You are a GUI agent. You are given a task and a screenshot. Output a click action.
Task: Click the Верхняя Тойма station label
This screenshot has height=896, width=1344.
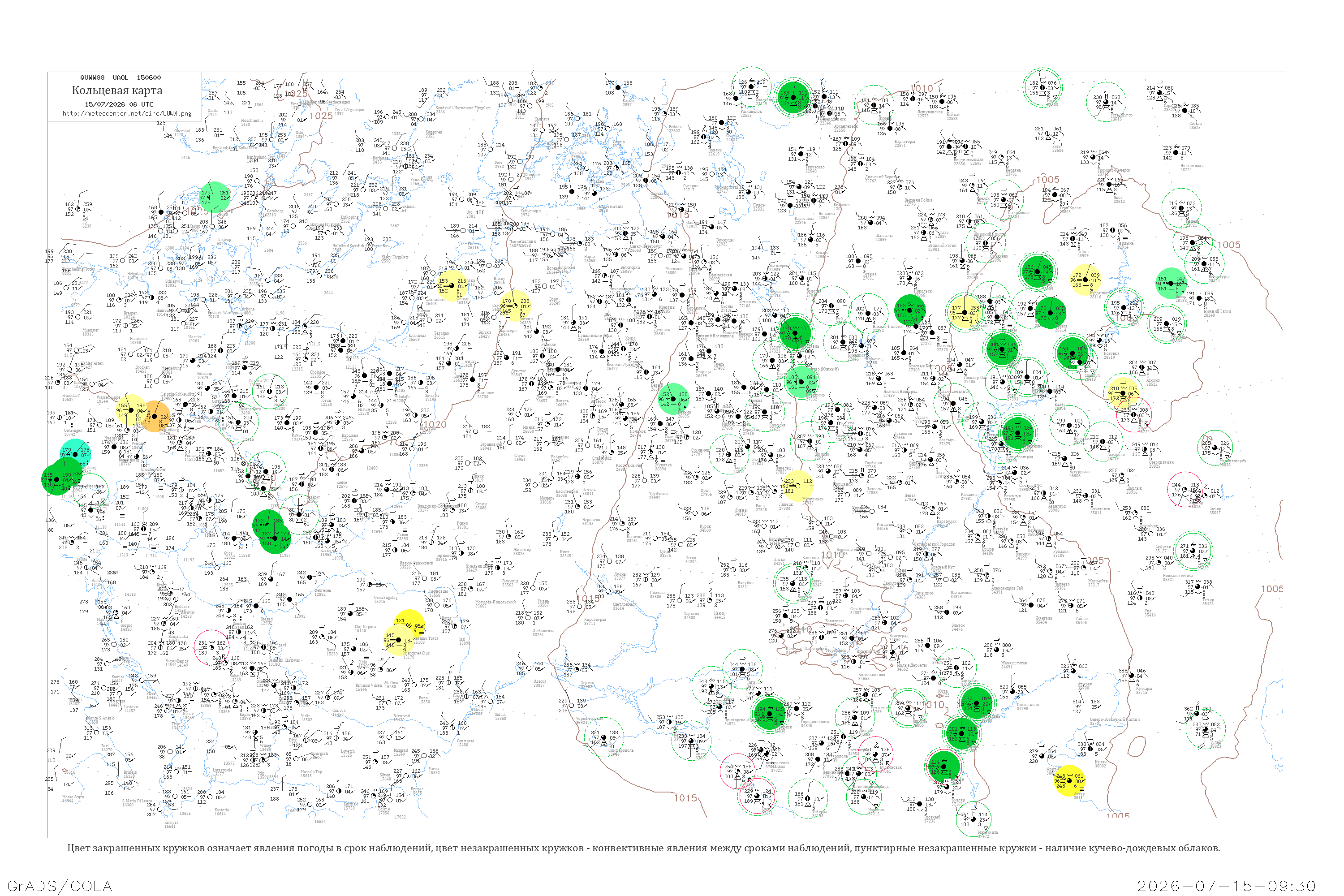tap(918, 200)
